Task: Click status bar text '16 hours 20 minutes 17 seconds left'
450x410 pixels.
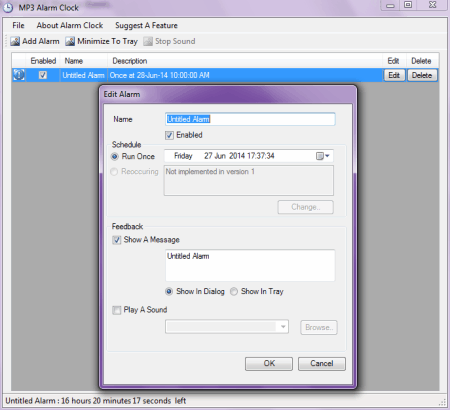Action: pyautogui.click(x=123, y=401)
